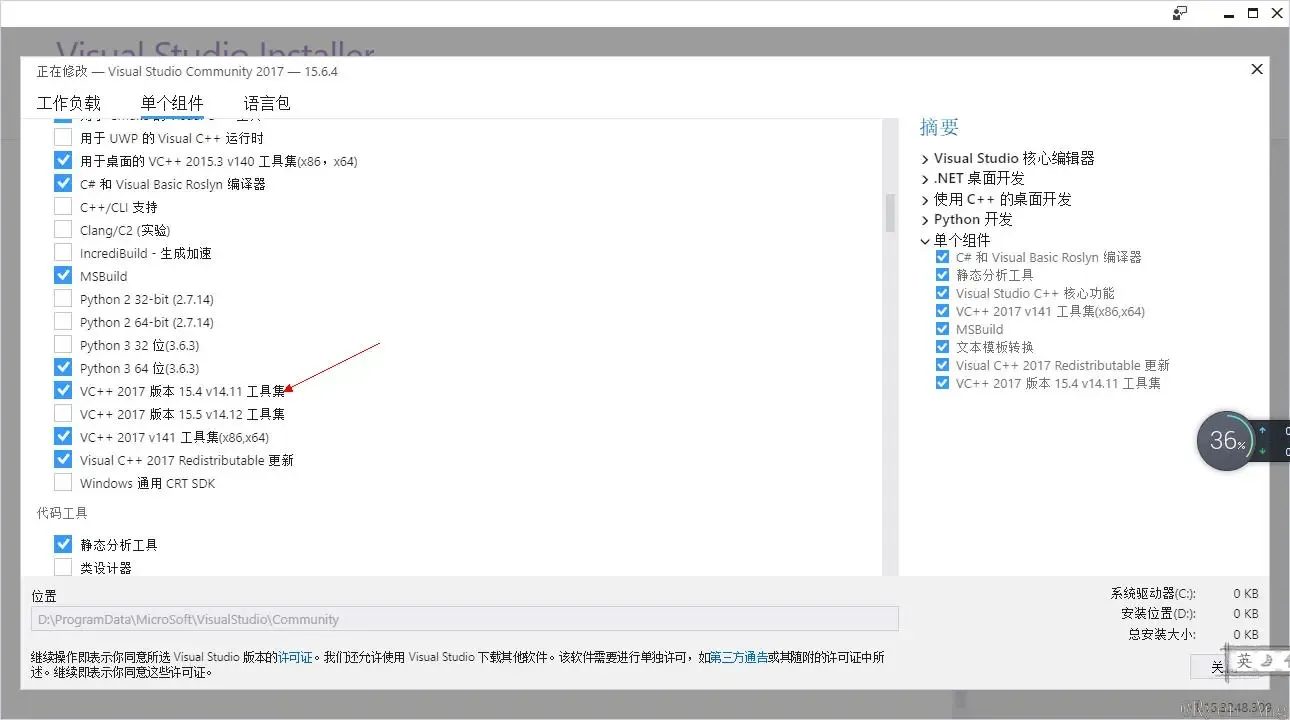
Task: Uncheck Visual Studio C++ 核心功能 in summary
Action: [942, 293]
